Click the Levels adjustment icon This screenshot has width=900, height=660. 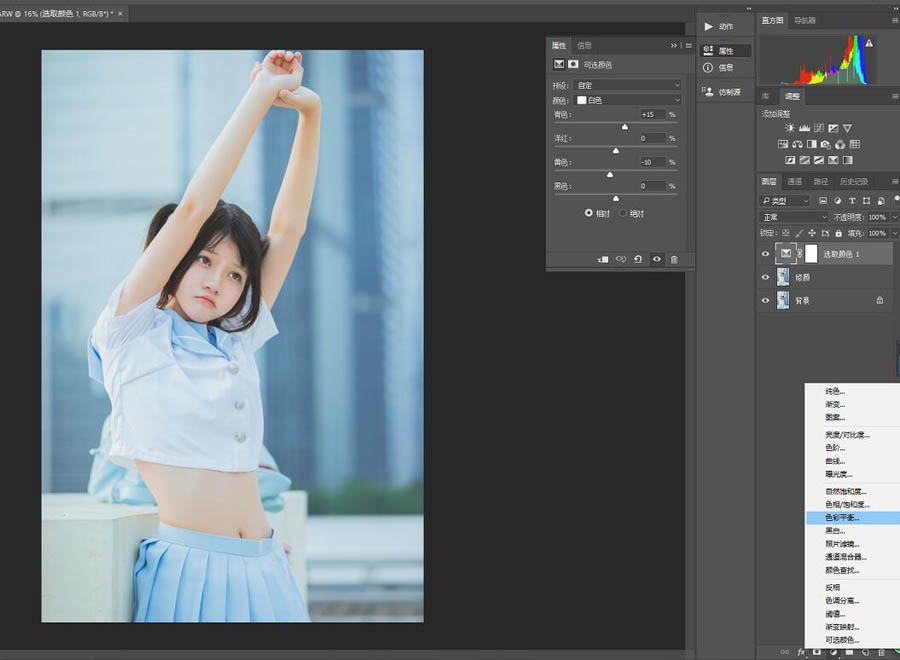click(805, 129)
